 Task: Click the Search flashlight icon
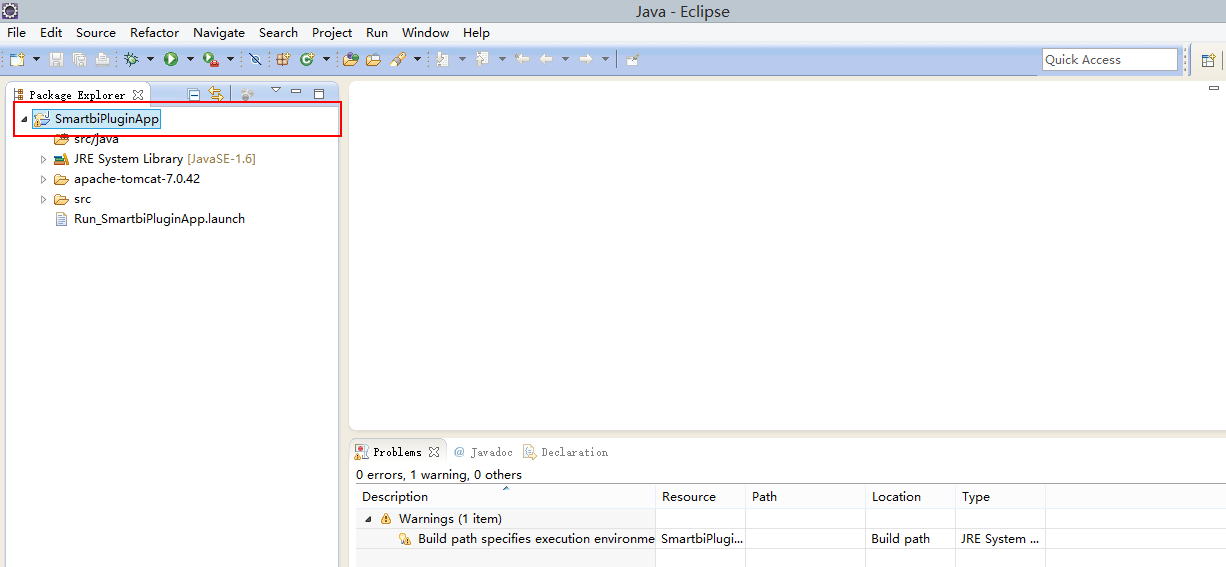pyautogui.click(x=398, y=60)
